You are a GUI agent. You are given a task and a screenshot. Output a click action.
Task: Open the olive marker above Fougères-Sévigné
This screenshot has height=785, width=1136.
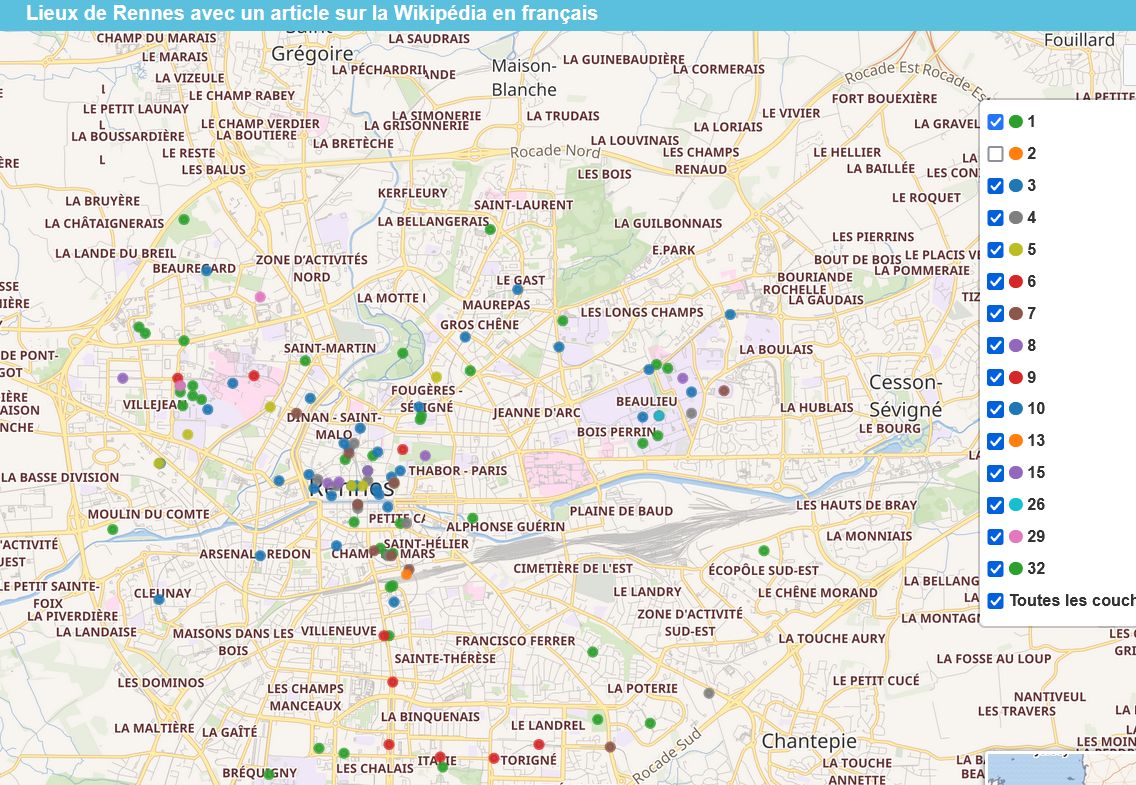436,377
